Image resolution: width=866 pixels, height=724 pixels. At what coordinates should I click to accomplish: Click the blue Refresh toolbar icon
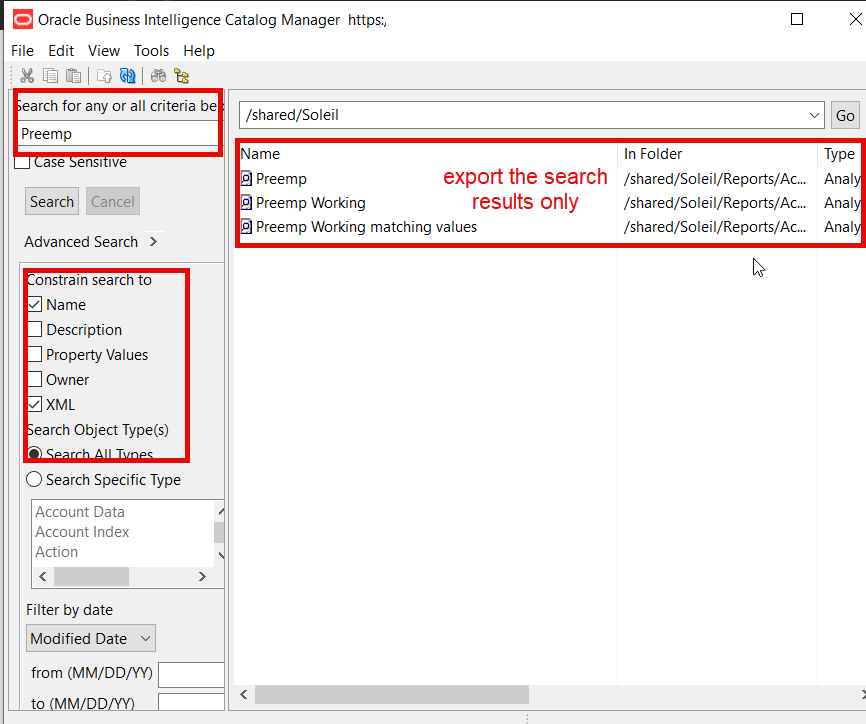pyautogui.click(x=128, y=76)
